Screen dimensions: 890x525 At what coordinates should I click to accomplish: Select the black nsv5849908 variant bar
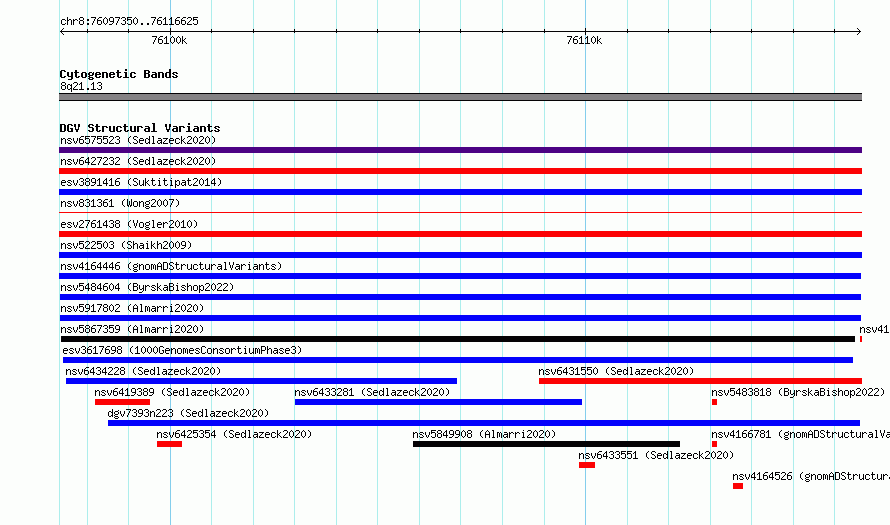pos(546,444)
